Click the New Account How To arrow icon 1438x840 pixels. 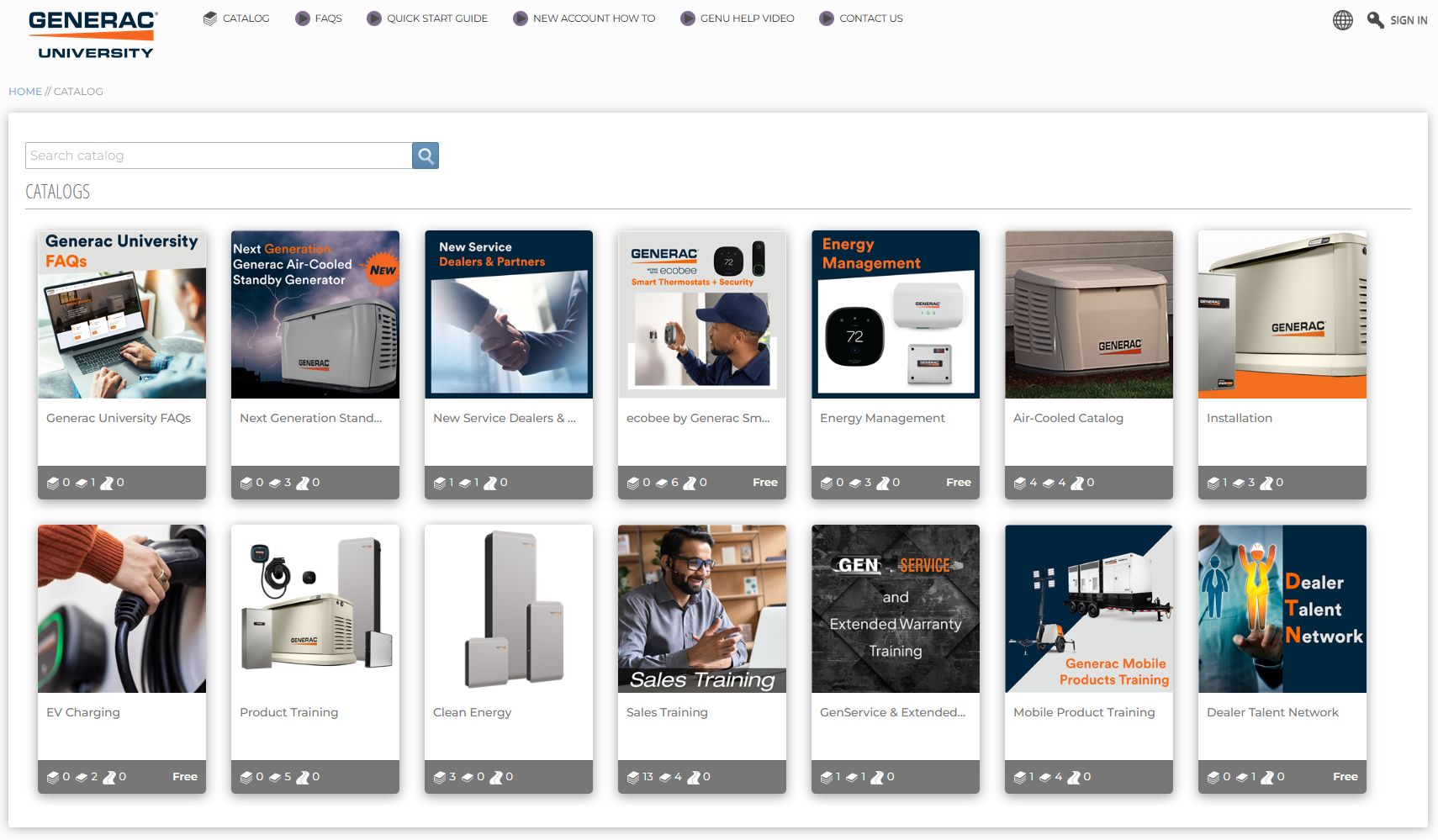click(x=521, y=18)
